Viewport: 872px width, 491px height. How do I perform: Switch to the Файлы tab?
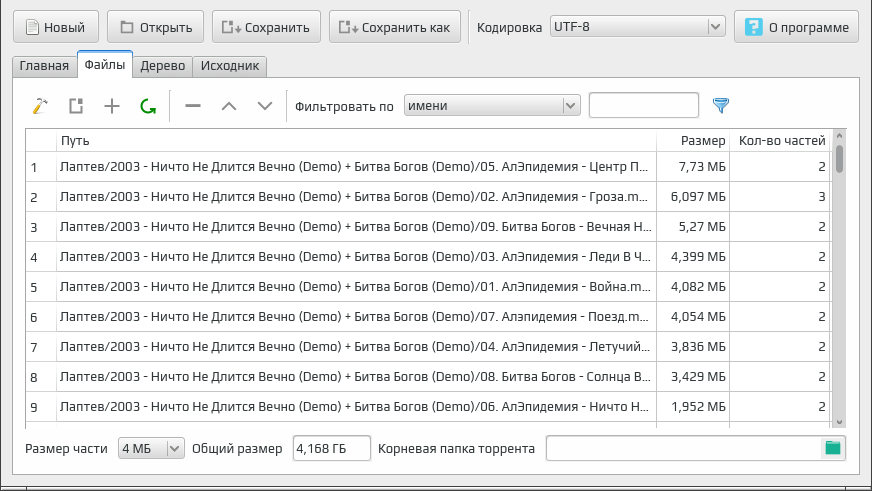pos(105,65)
